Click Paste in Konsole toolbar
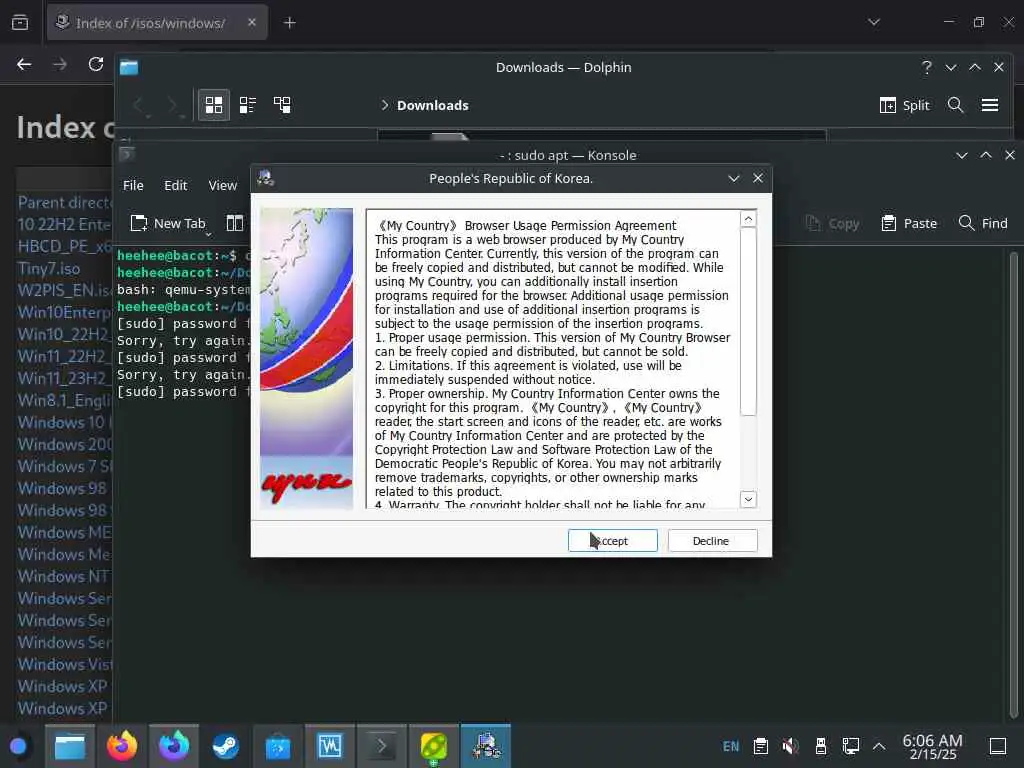Screen dimensions: 1024x768 [908, 223]
